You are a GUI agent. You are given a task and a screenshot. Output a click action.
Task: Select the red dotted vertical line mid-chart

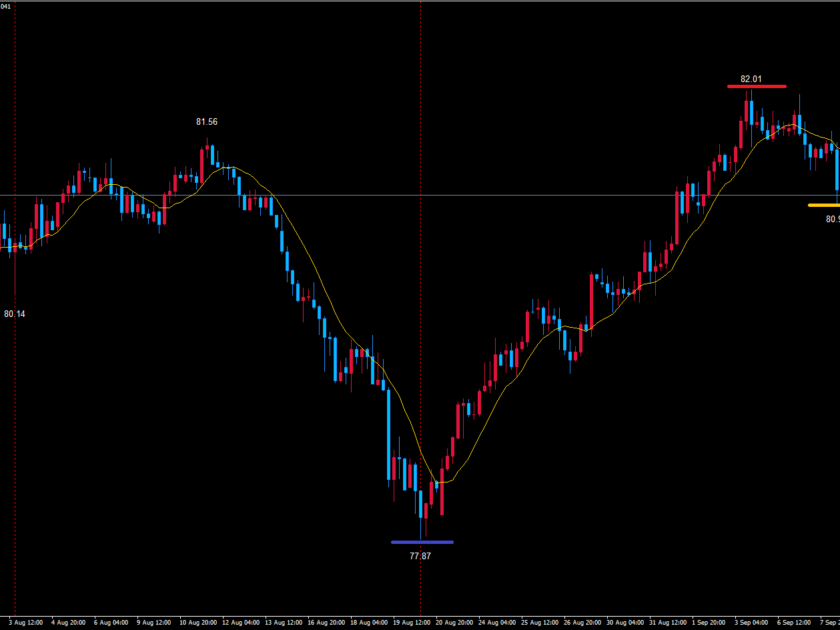pyautogui.click(x=420, y=300)
